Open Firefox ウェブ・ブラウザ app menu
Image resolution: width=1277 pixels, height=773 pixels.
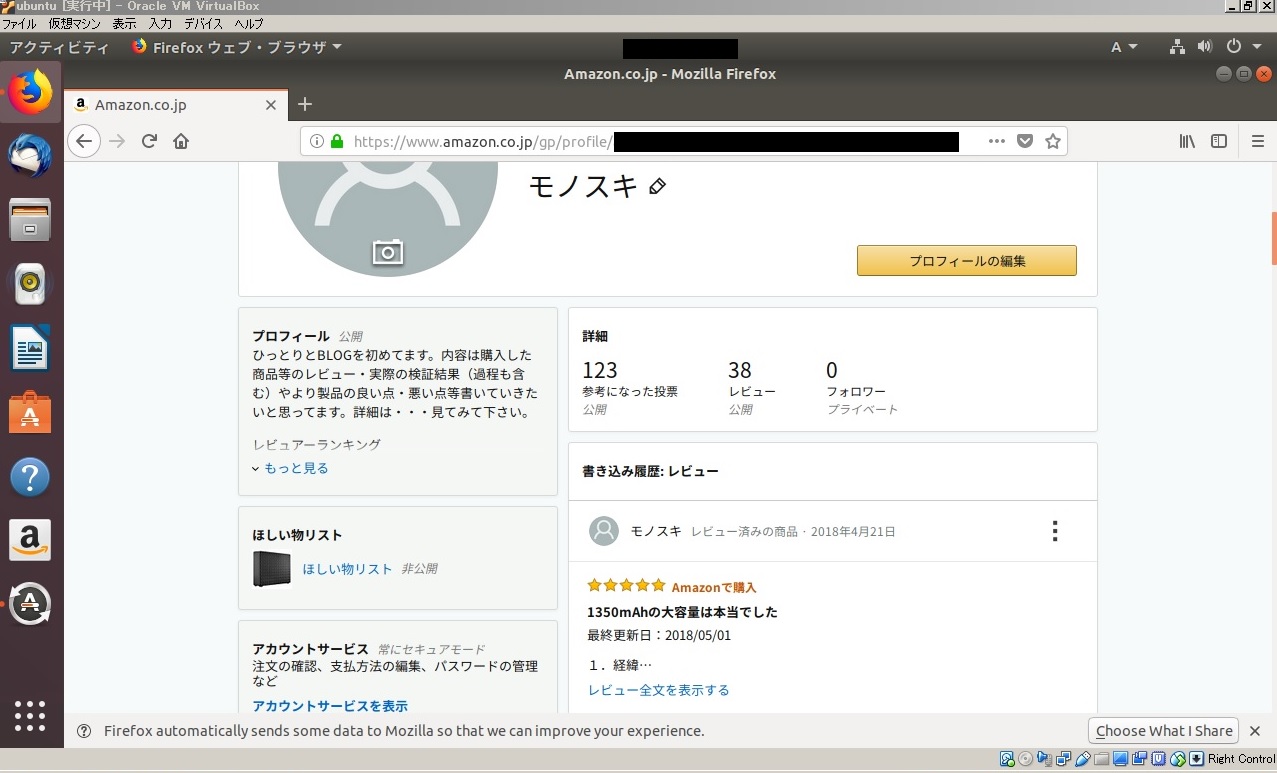237,47
